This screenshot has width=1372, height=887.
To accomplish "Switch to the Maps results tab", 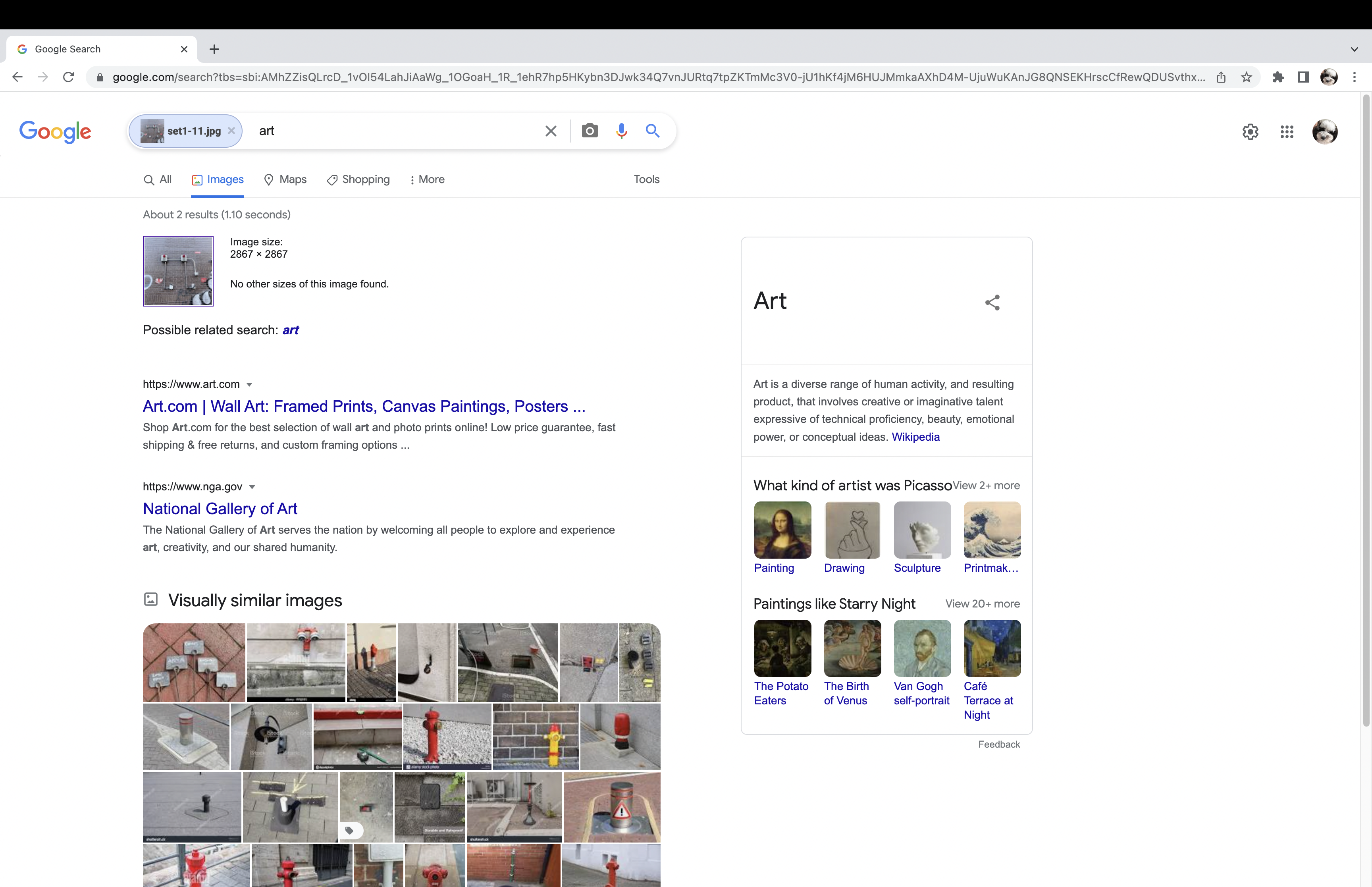I will (x=285, y=180).
